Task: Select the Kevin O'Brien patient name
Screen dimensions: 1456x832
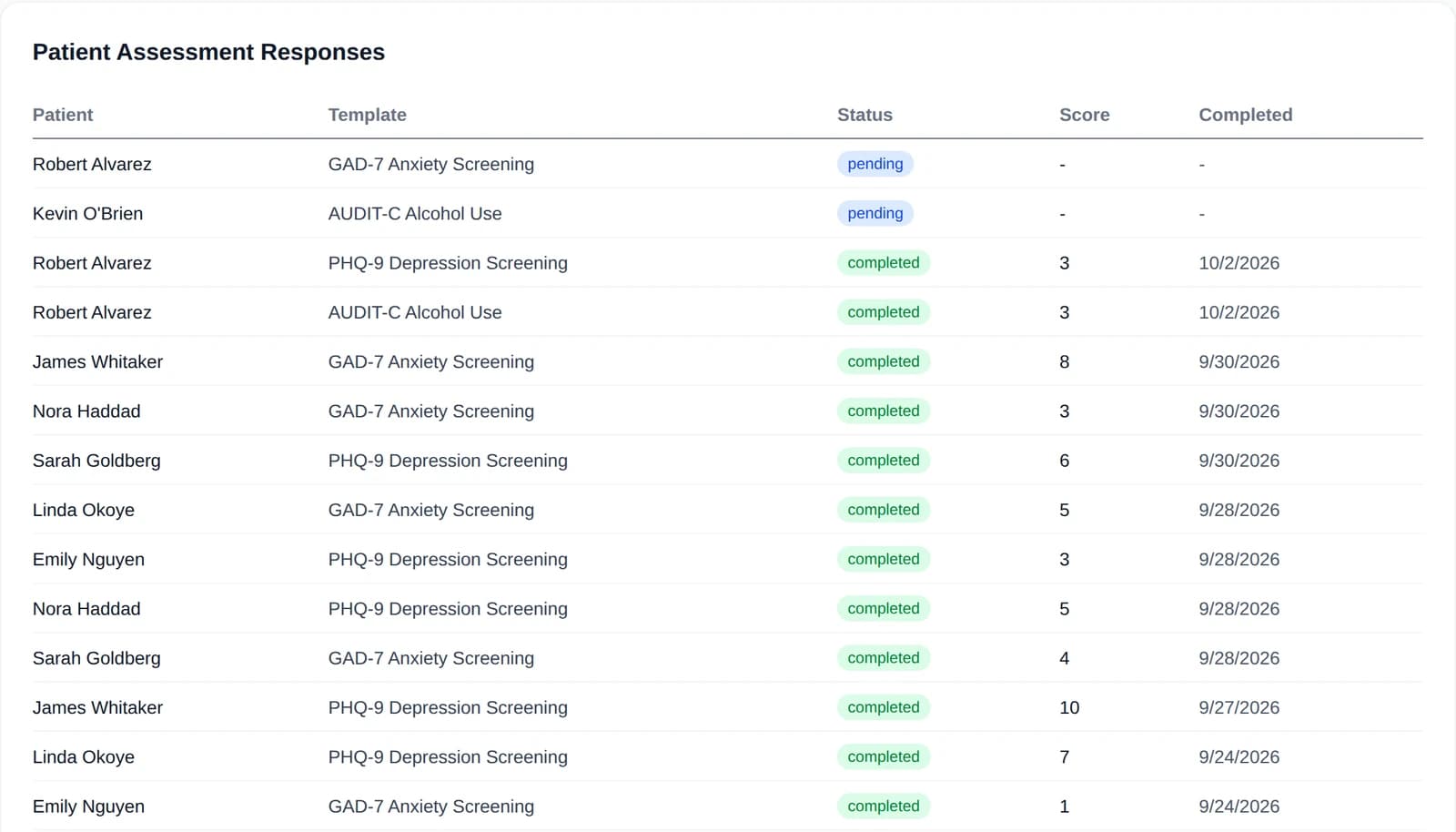Action: (x=87, y=213)
